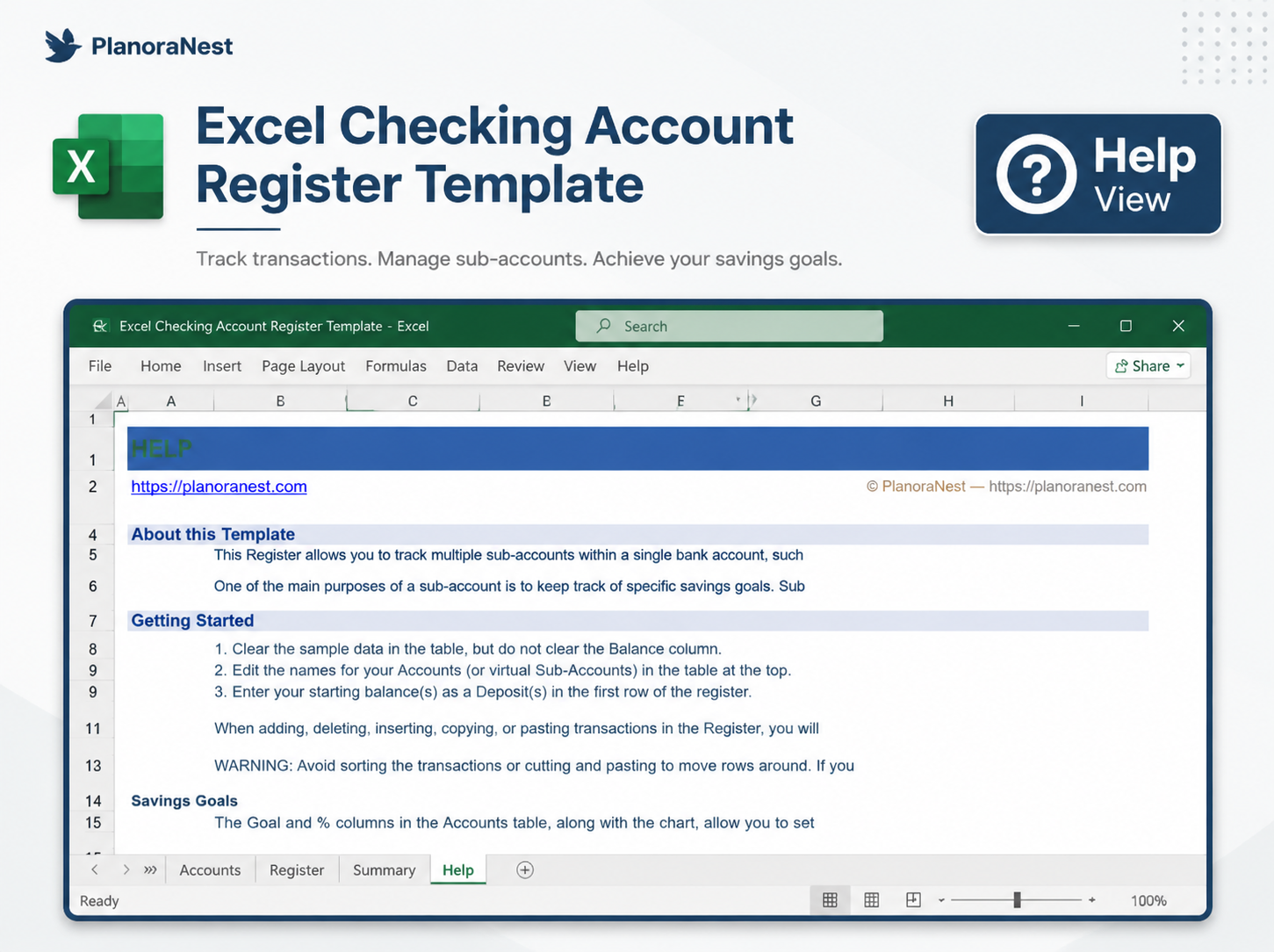Click the zoom slider handle
This screenshot has height=952, width=1274.
(x=1017, y=900)
